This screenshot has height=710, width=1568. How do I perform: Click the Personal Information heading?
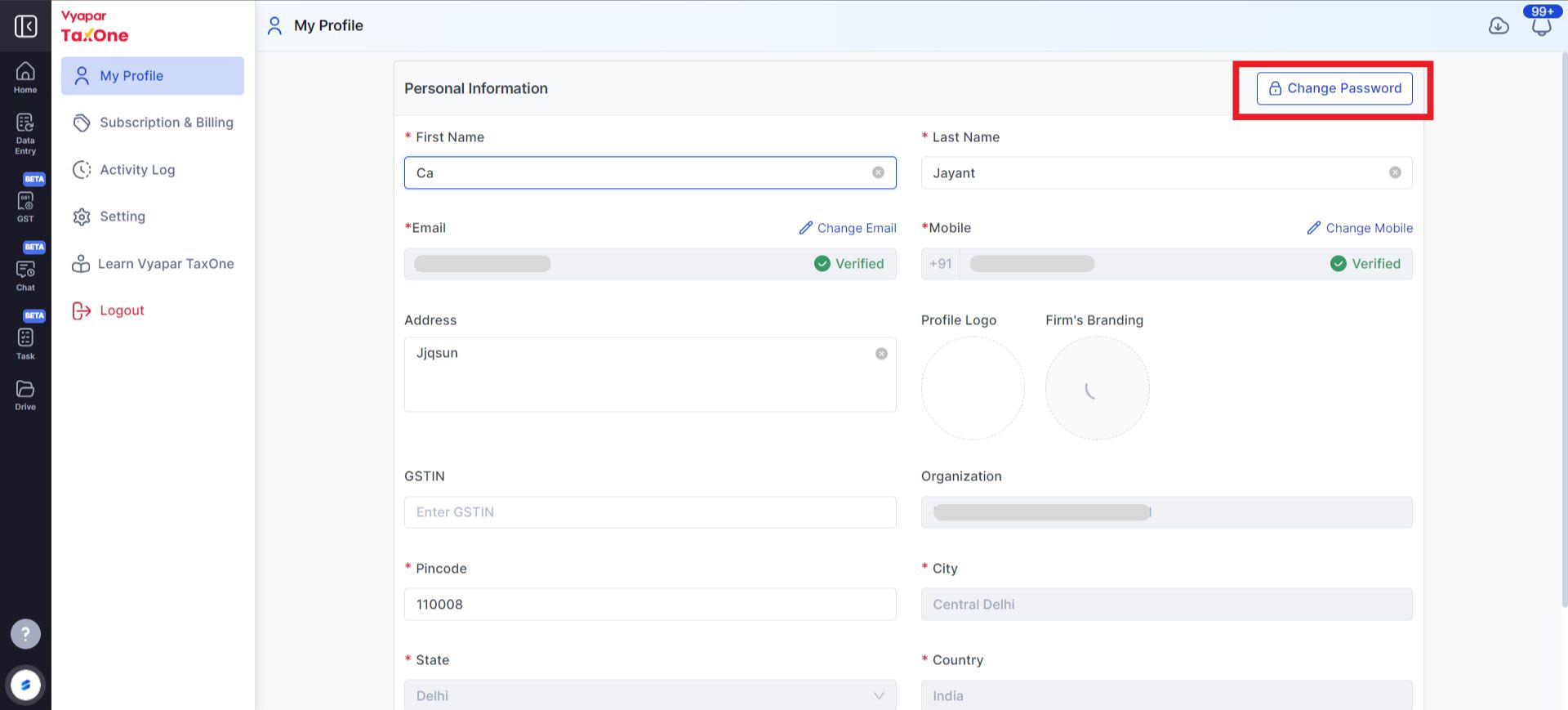coord(476,88)
